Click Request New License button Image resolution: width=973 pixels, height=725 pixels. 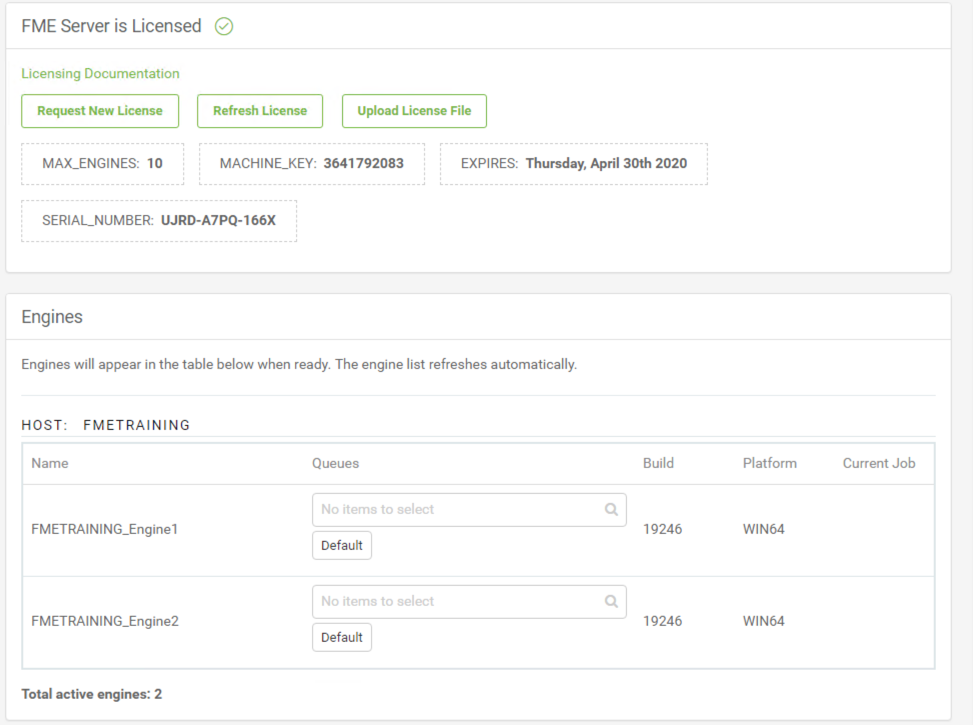point(100,111)
